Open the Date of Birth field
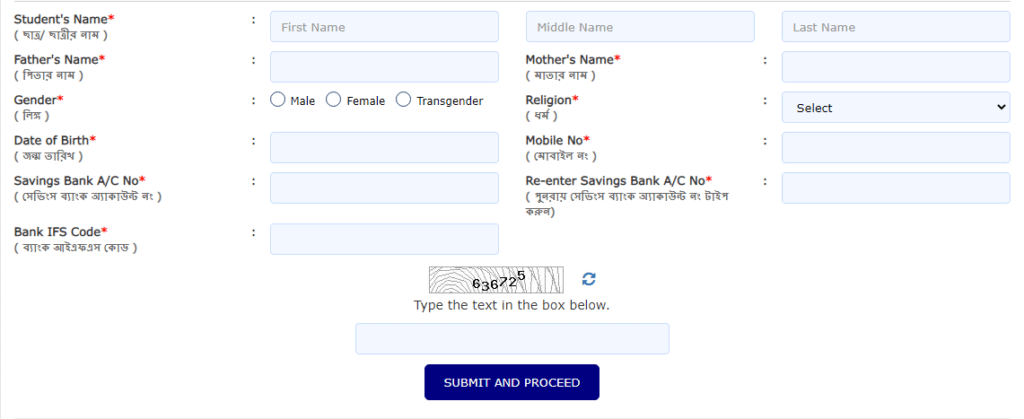This screenshot has height=419, width=1024. pos(384,147)
